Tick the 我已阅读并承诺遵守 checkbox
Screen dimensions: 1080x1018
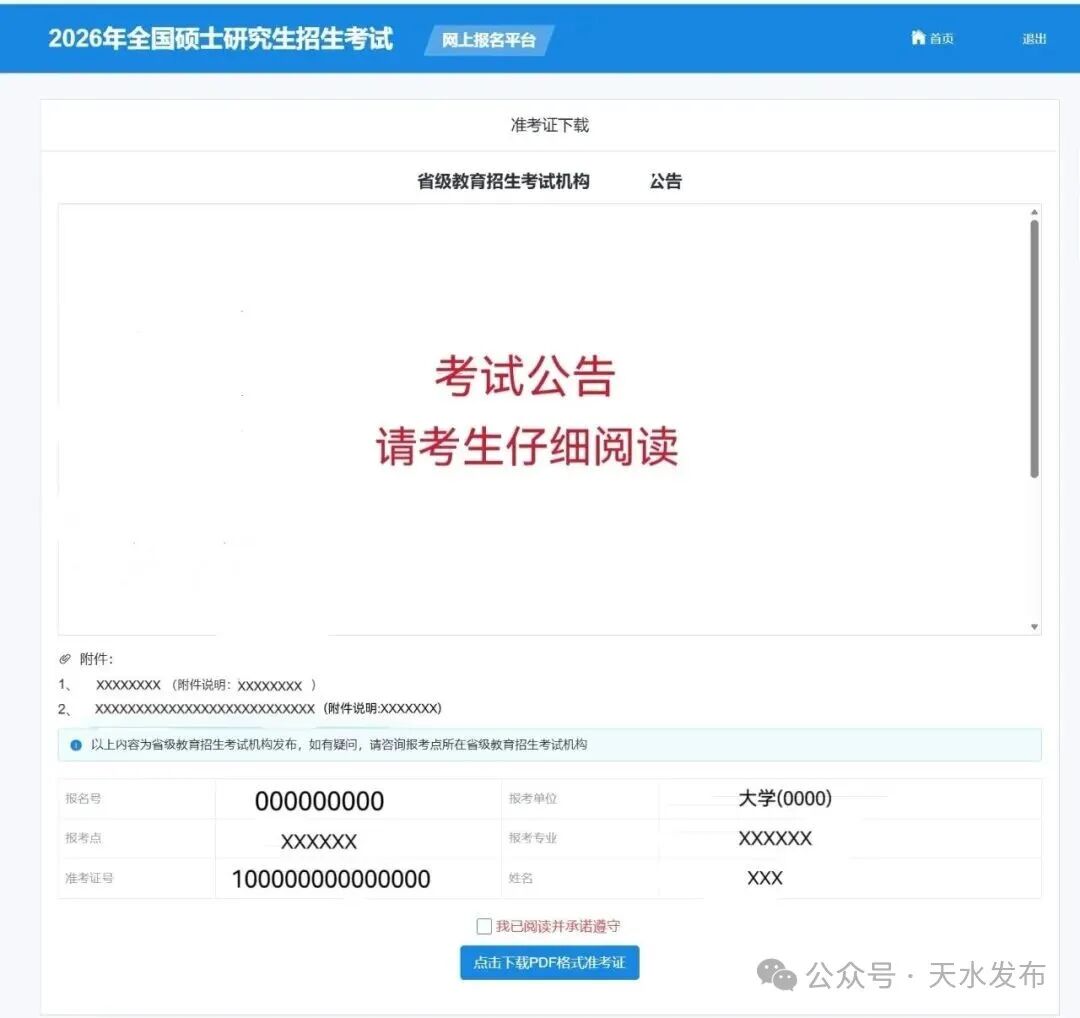(484, 926)
